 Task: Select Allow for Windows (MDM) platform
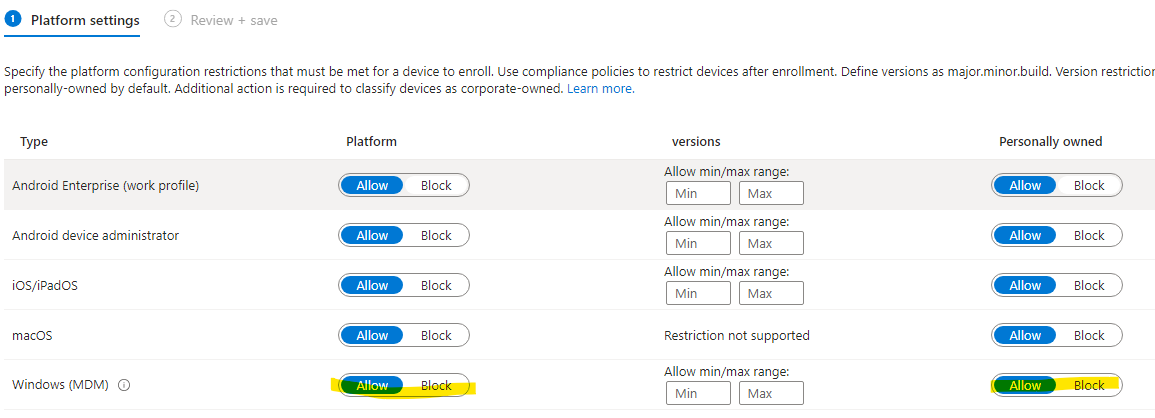point(372,386)
